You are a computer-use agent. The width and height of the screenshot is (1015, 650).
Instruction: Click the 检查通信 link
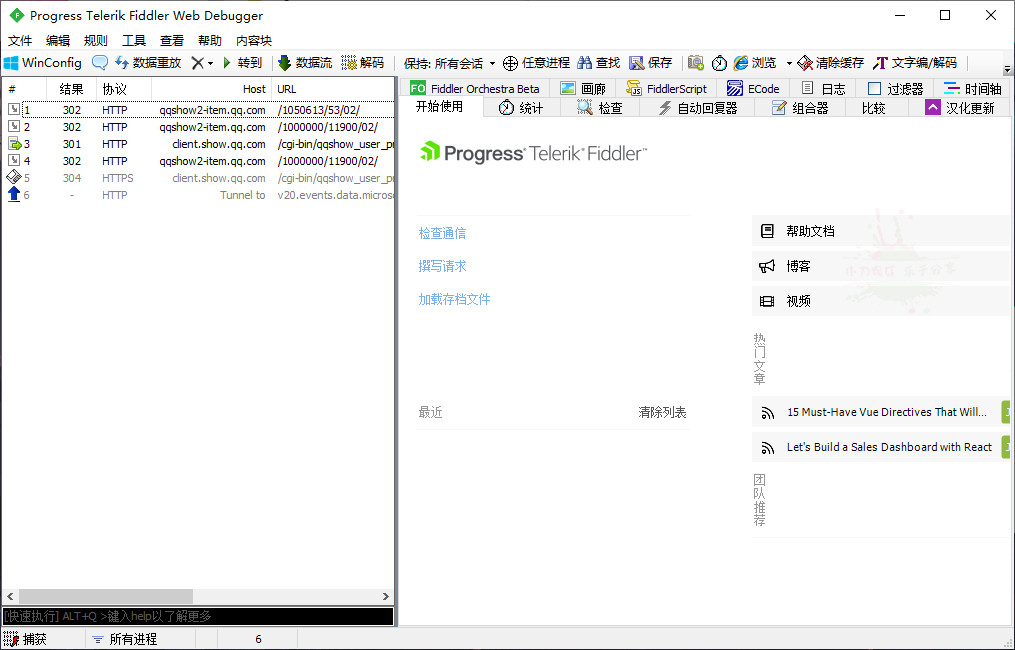point(442,233)
